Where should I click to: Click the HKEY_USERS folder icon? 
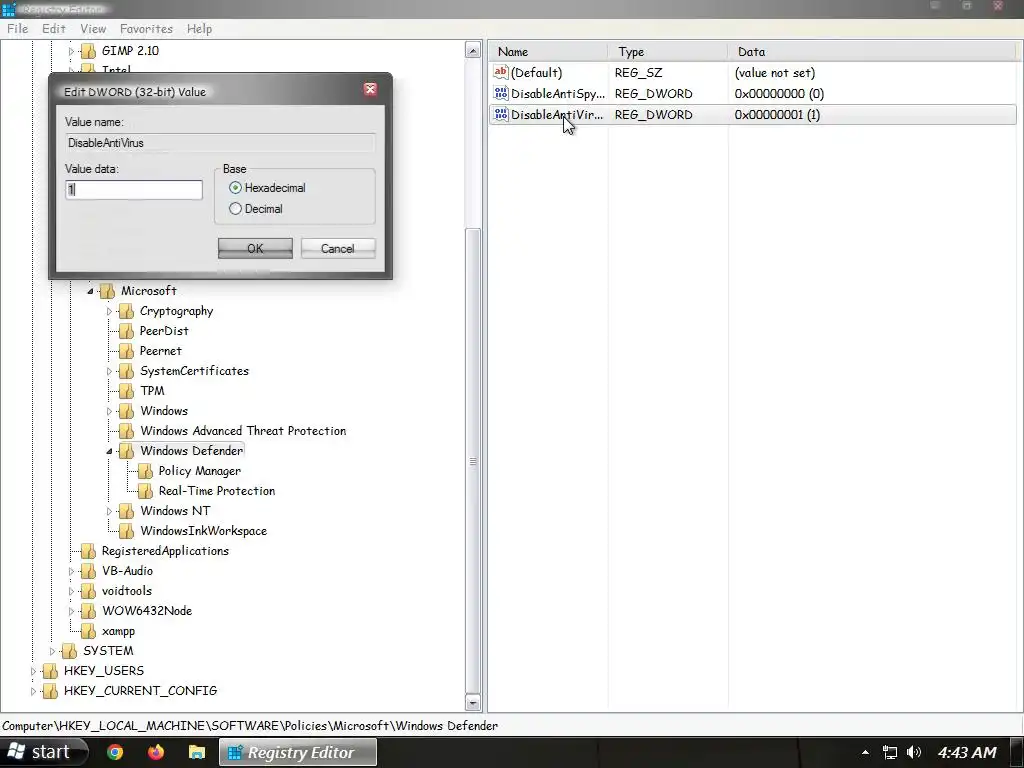(x=50, y=671)
